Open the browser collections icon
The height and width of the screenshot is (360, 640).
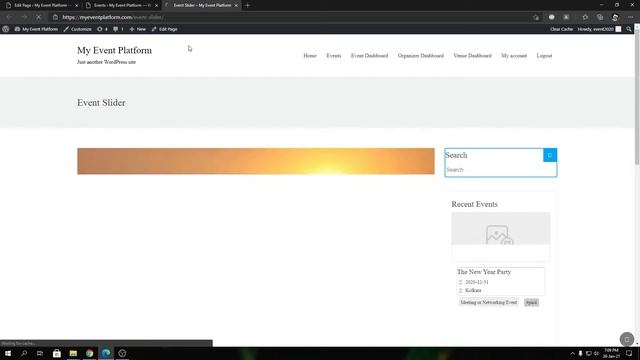[x=600, y=17]
